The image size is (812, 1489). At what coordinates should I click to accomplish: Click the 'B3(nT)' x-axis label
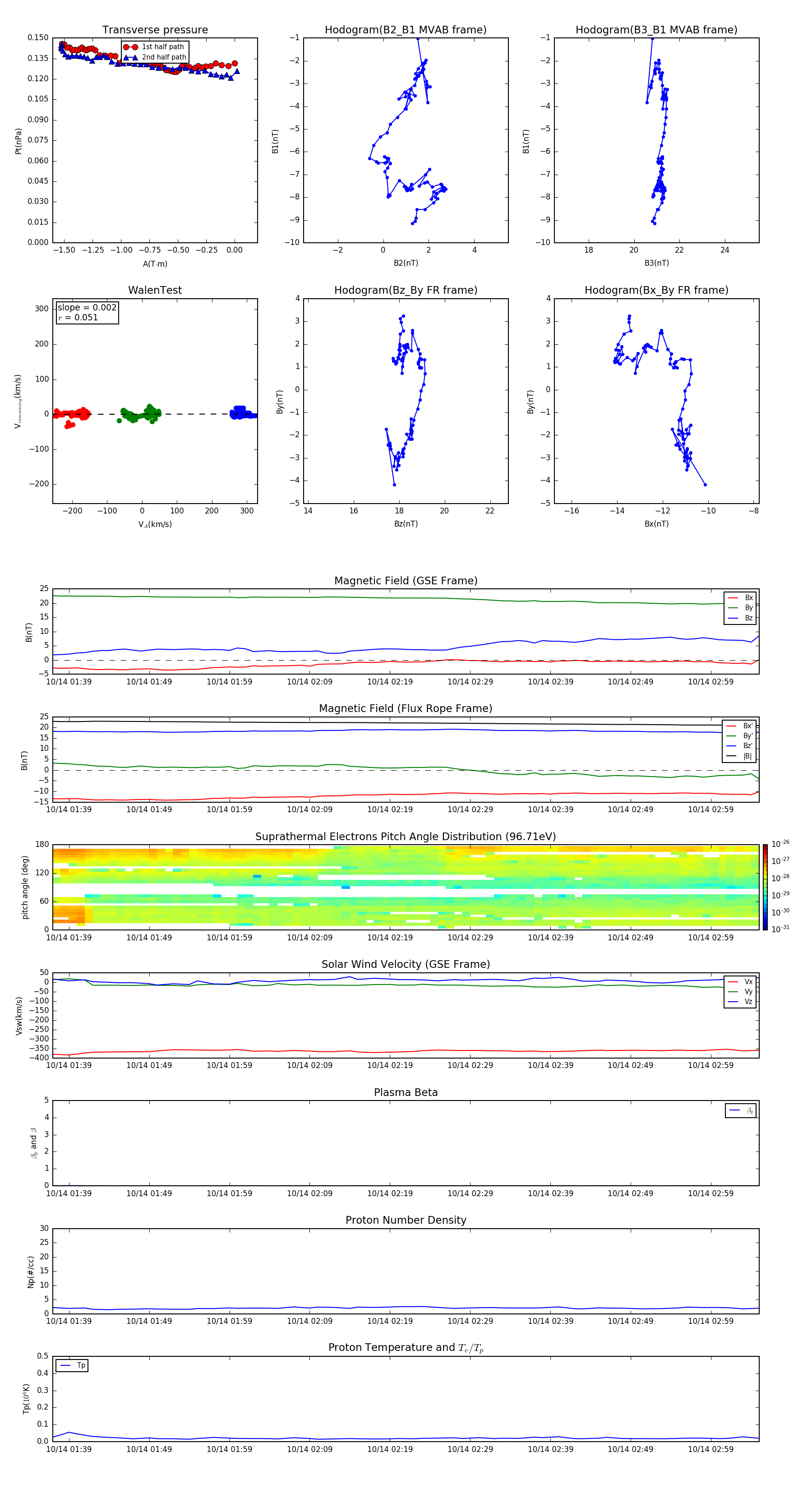(656, 264)
